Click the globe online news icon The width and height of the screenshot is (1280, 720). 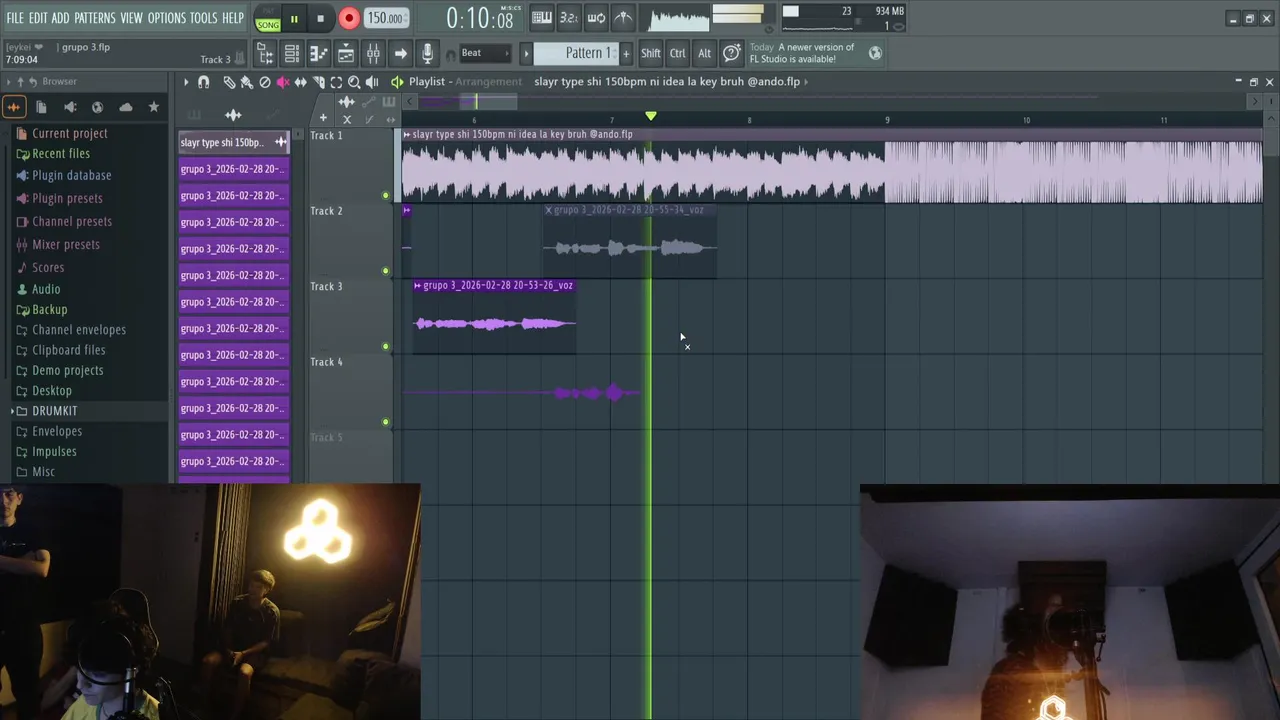(875, 53)
